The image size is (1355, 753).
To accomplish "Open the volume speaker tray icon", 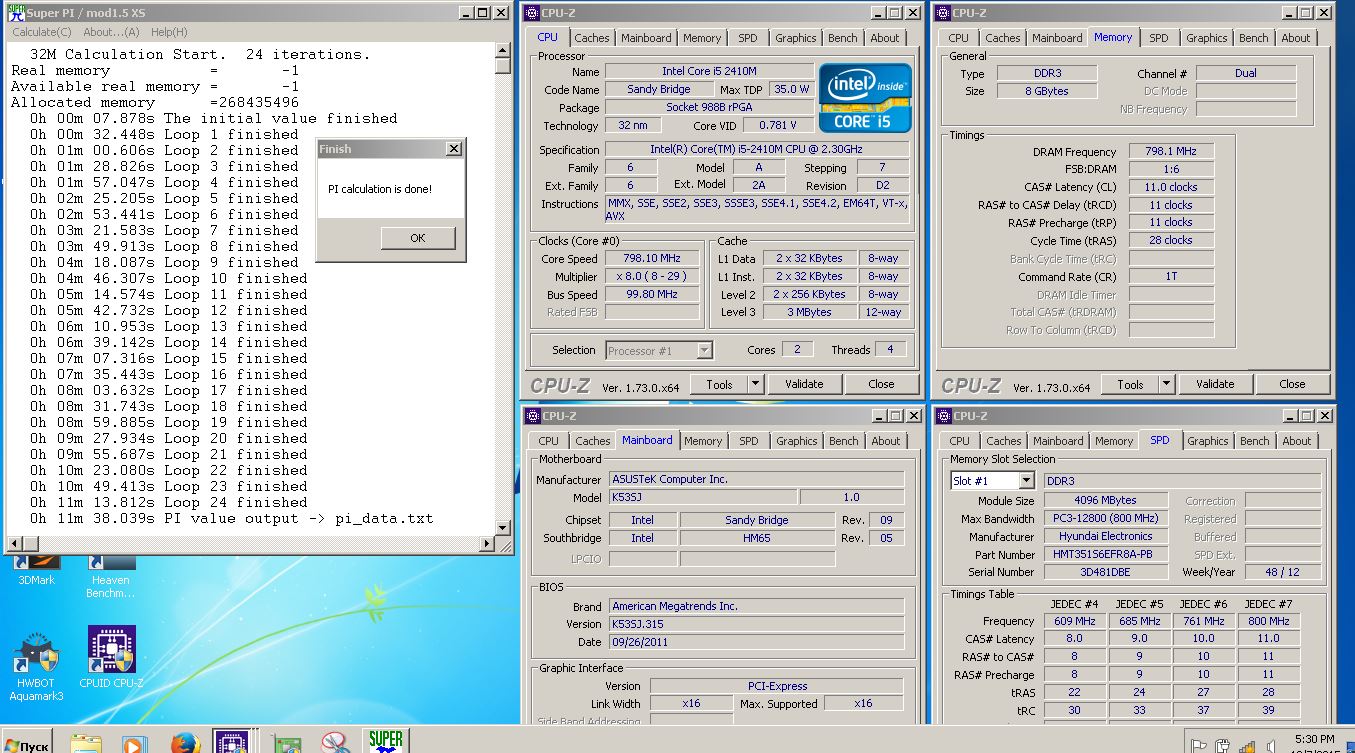I will pyautogui.click(x=1270, y=745).
